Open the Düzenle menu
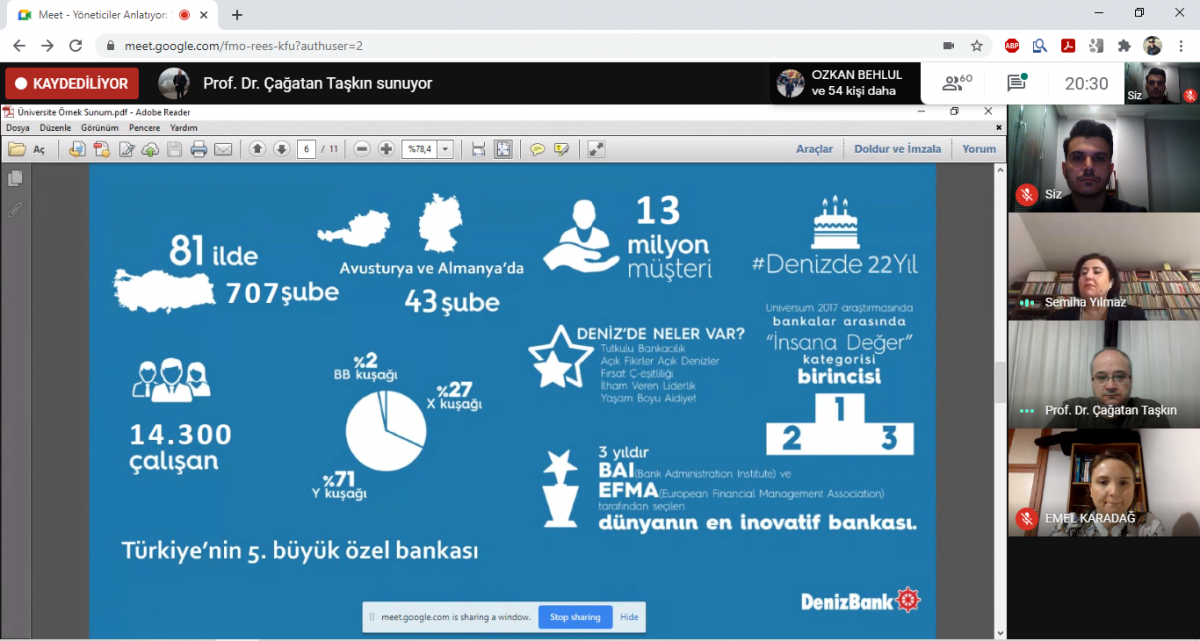This screenshot has width=1200, height=641. coord(56,128)
